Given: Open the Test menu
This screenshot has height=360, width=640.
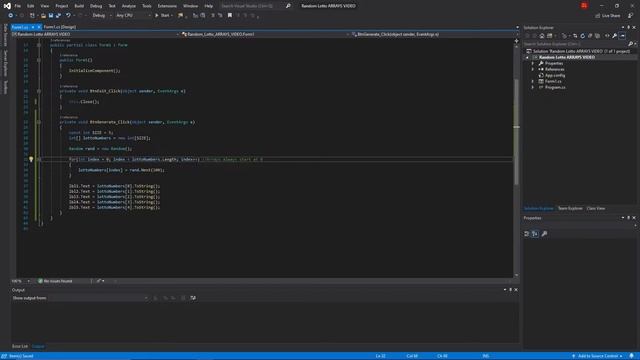Looking at the screenshot, I should (112, 6).
